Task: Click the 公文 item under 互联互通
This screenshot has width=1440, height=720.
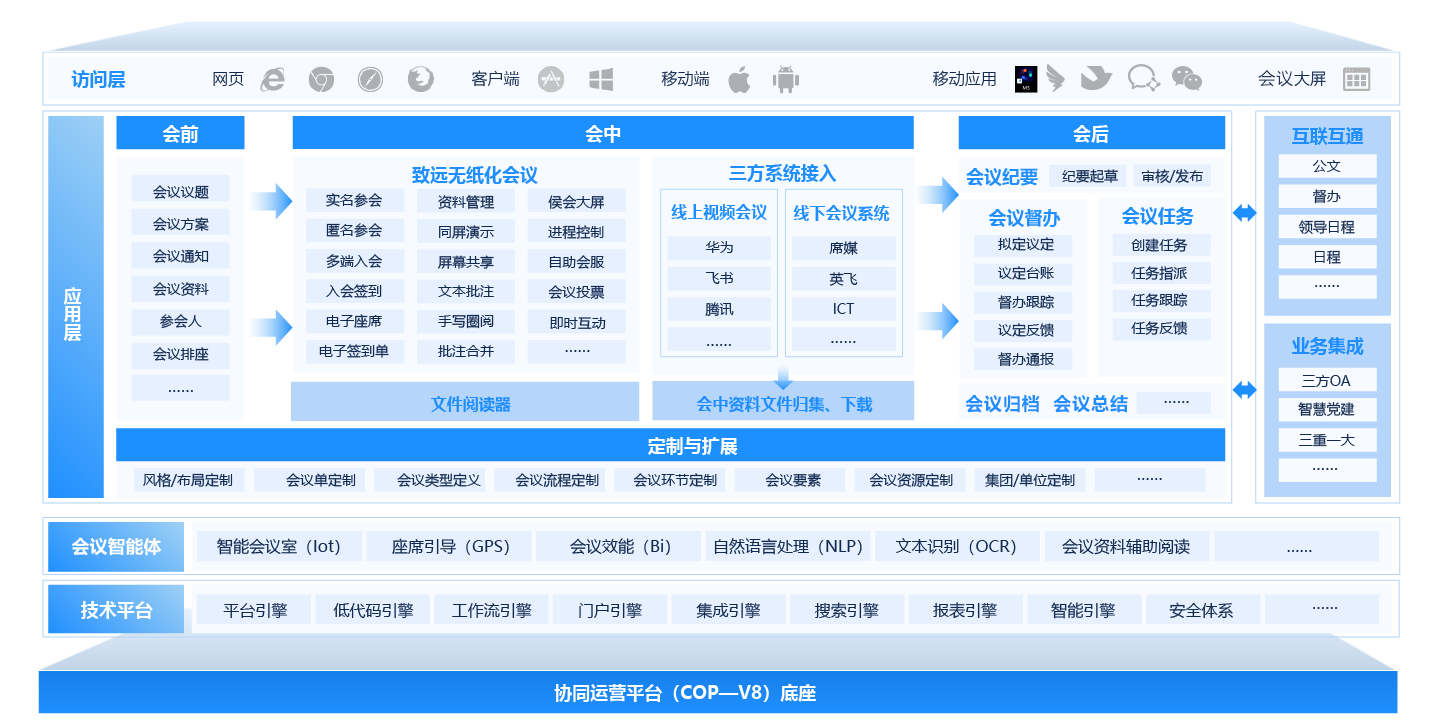Action: (1327, 166)
